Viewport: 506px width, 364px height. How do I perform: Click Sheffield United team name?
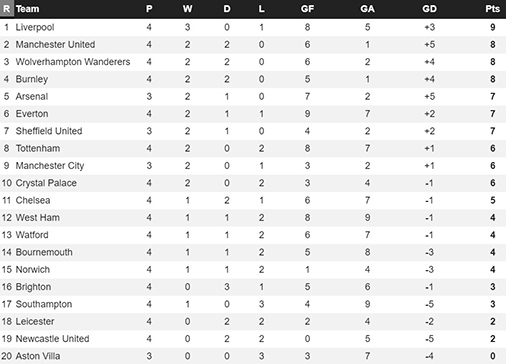(x=49, y=131)
